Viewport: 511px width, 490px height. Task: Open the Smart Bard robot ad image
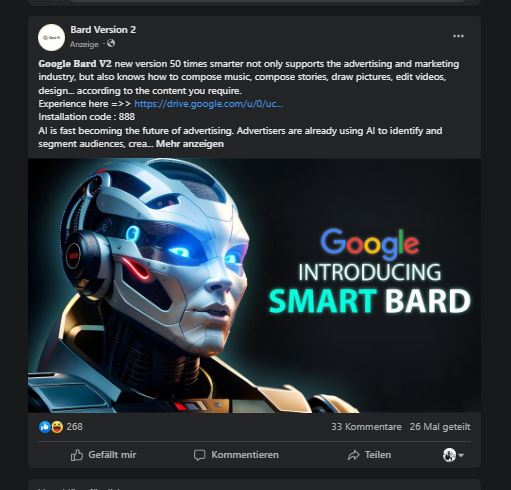(x=254, y=286)
